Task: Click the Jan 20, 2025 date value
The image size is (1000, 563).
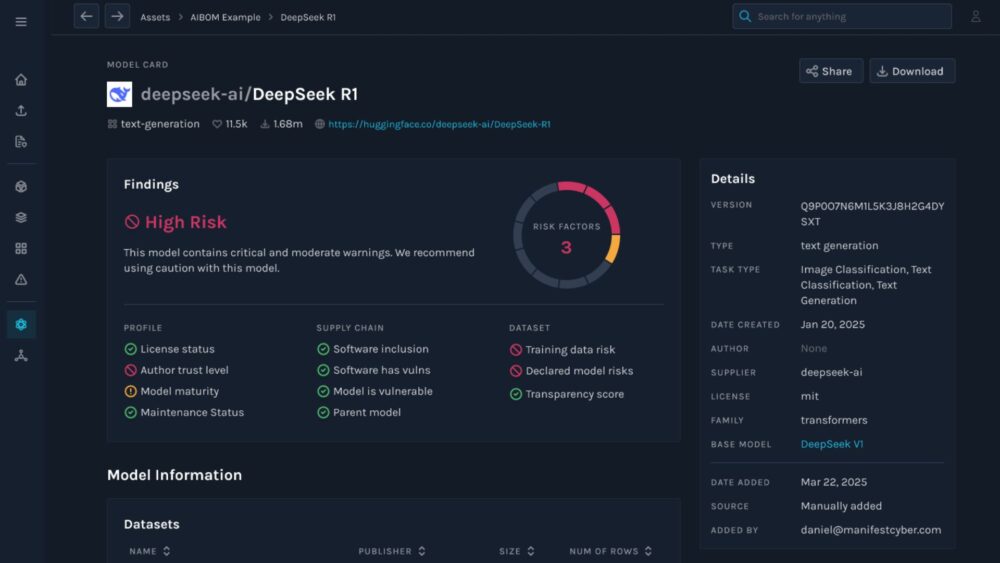Action: 832,325
